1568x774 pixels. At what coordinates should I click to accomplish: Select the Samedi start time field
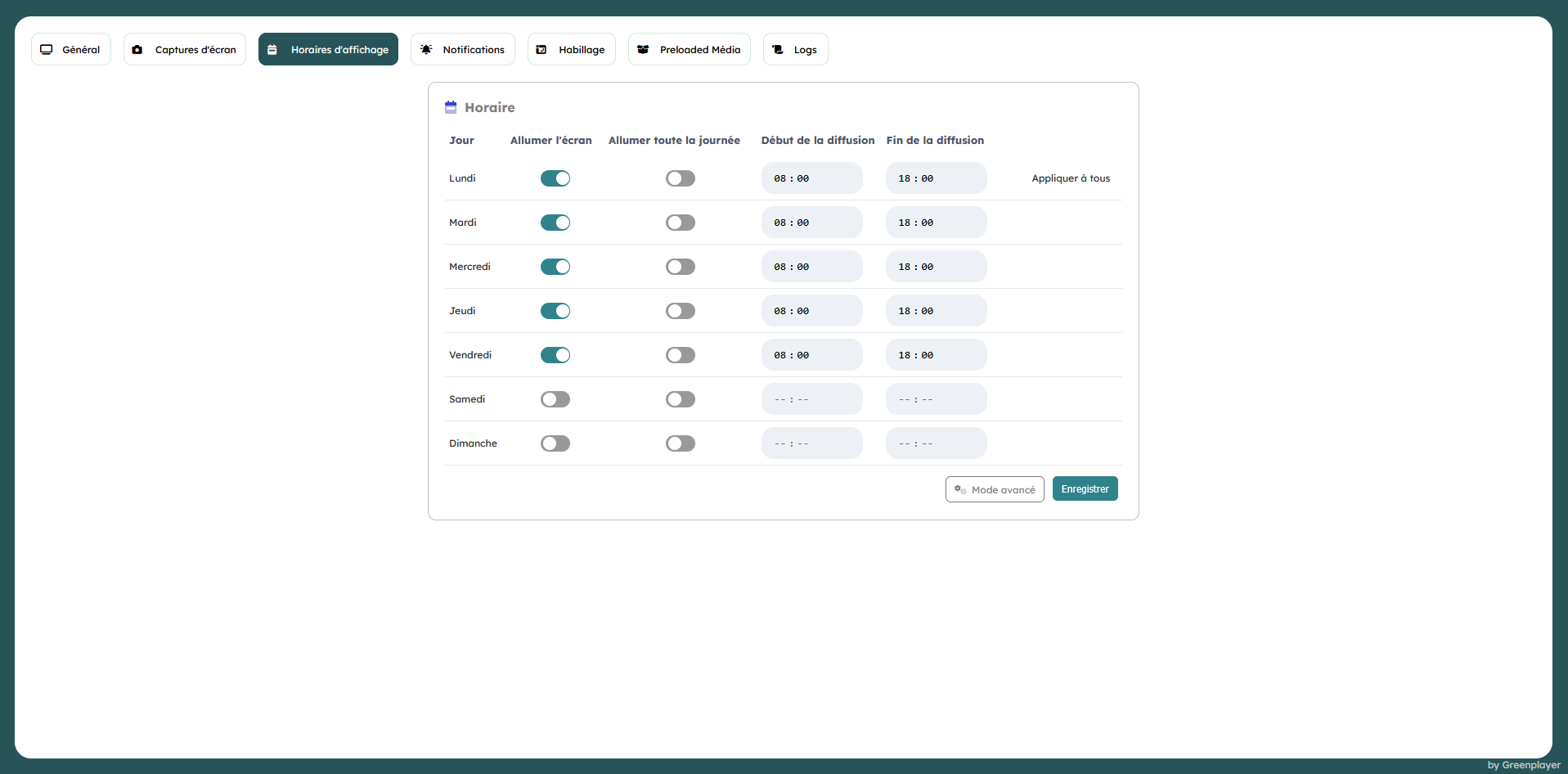coord(811,399)
